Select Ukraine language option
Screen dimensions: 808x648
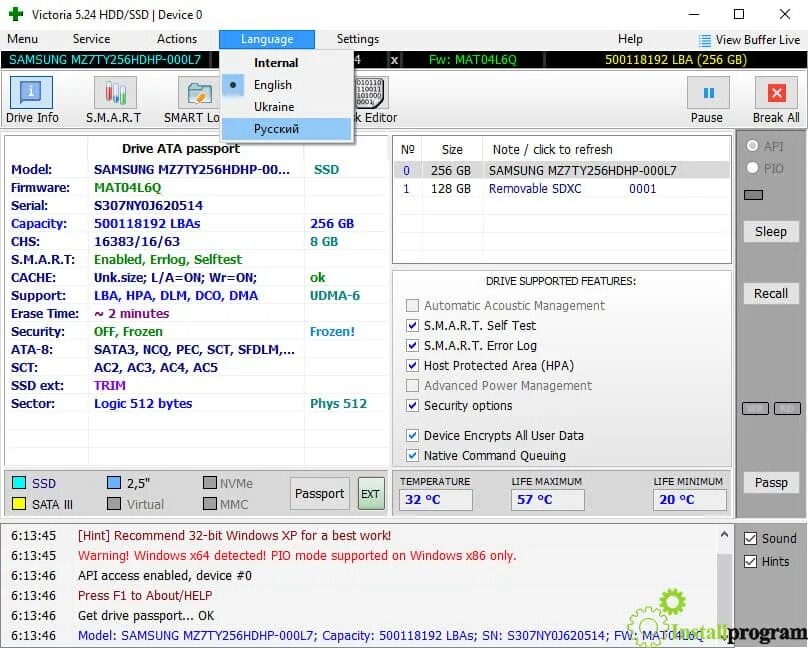[x=287, y=107]
